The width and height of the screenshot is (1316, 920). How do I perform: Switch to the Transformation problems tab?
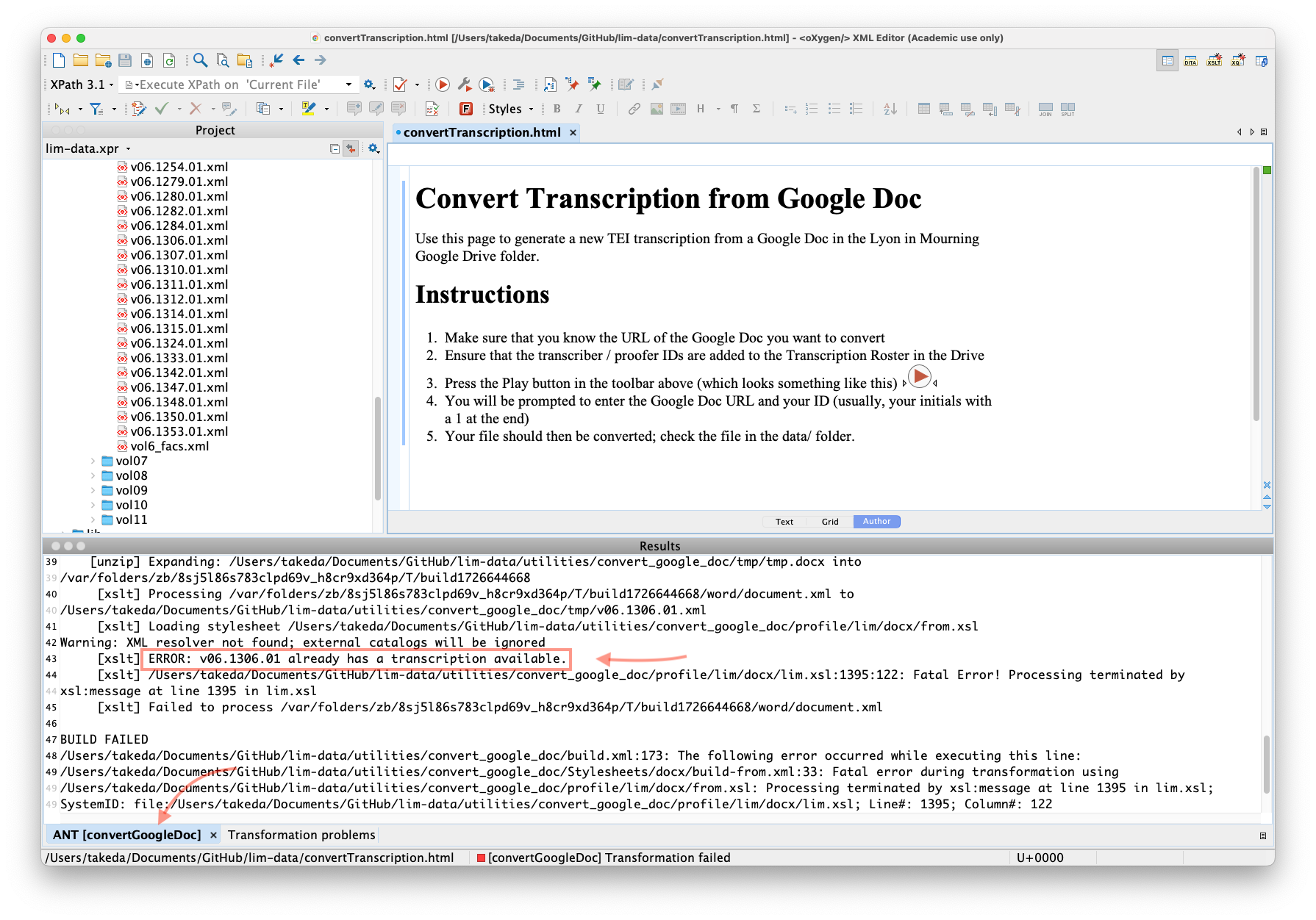point(301,835)
